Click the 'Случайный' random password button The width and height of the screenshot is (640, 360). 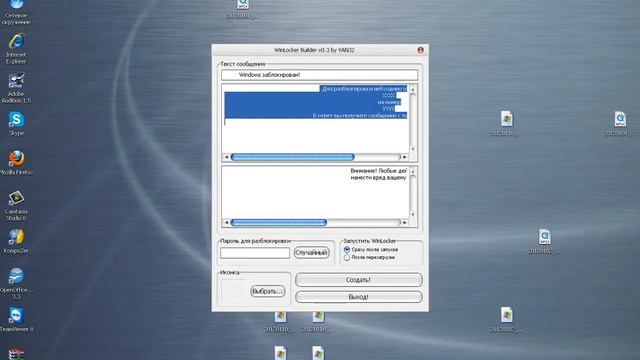(311, 253)
